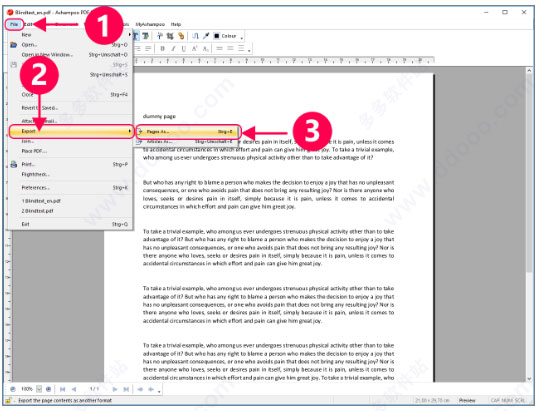Set middle line spacing option icon
This screenshot has width=541, height=411.
pos(230,48)
